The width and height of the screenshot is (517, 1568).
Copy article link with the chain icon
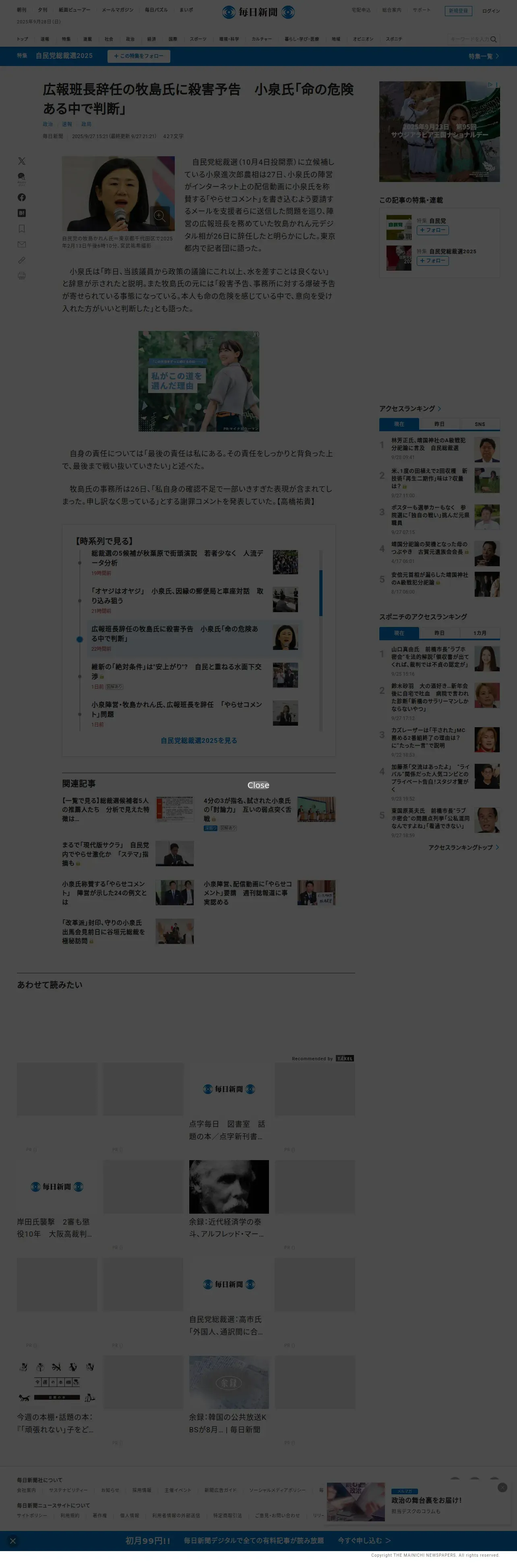click(22, 260)
